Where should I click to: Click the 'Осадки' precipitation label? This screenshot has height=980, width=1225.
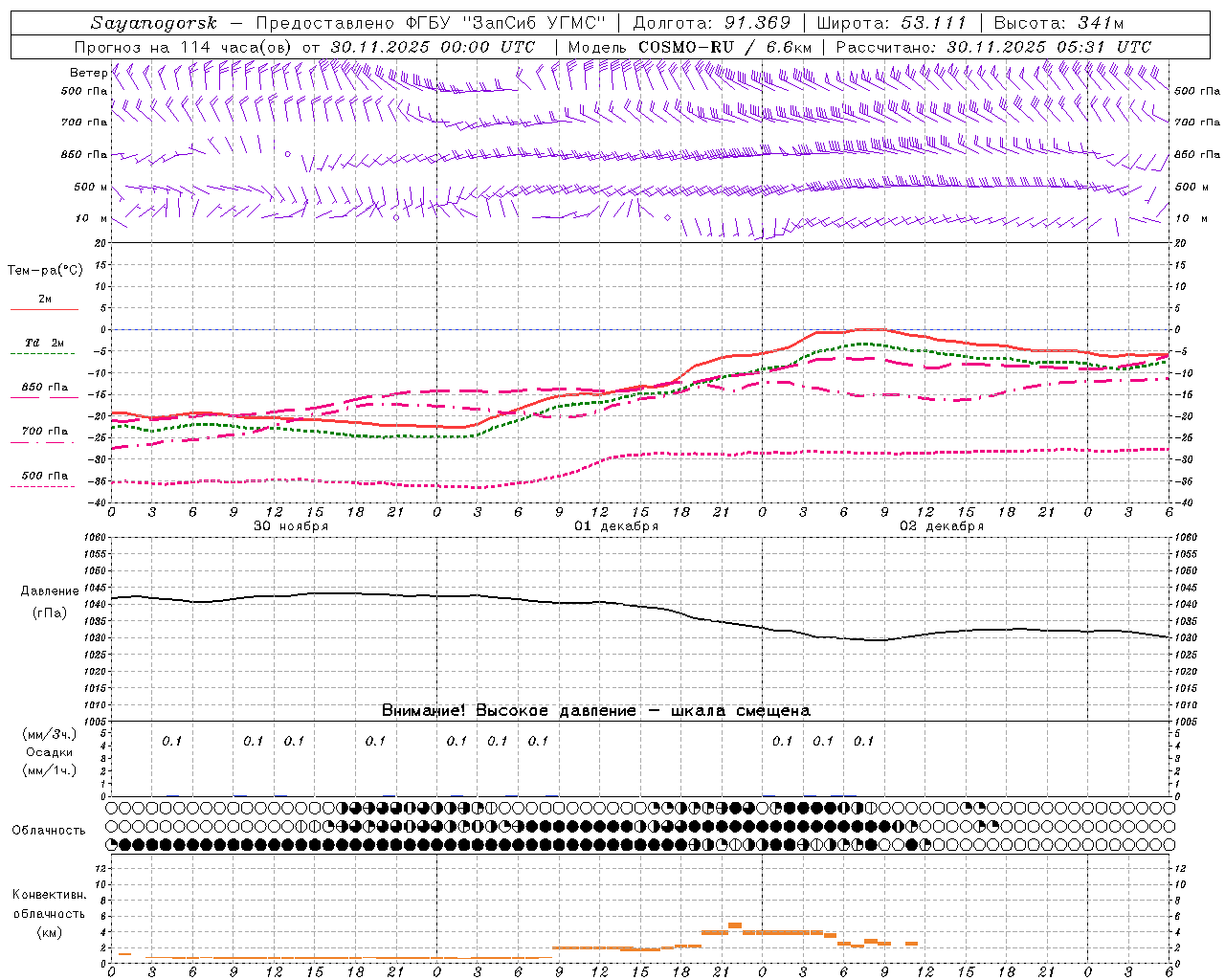pyautogui.click(x=50, y=752)
